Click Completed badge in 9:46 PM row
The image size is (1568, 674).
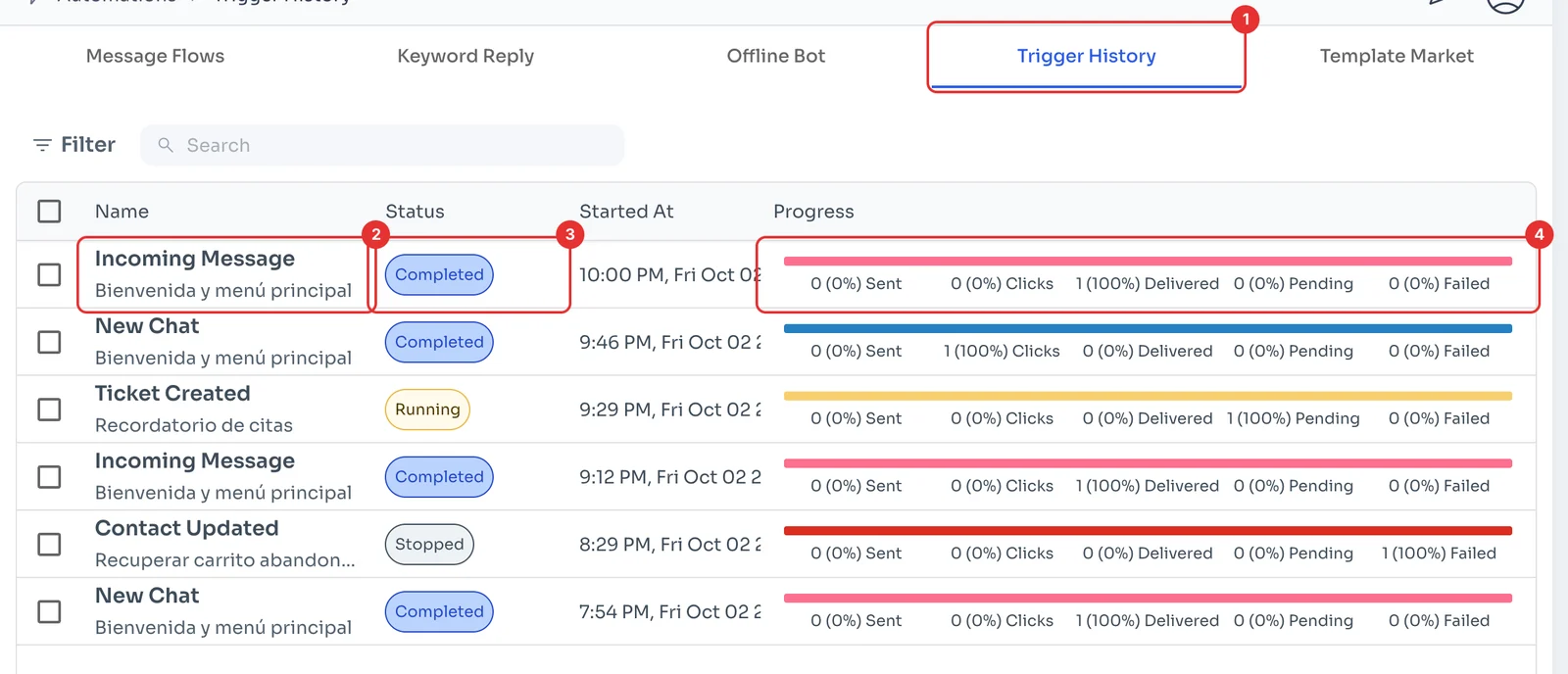(x=439, y=342)
